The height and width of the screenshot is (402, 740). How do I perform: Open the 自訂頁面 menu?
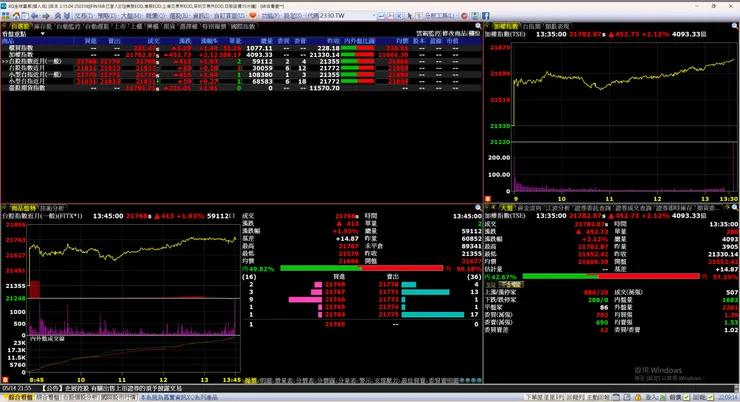pyautogui.click(x=230, y=16)
